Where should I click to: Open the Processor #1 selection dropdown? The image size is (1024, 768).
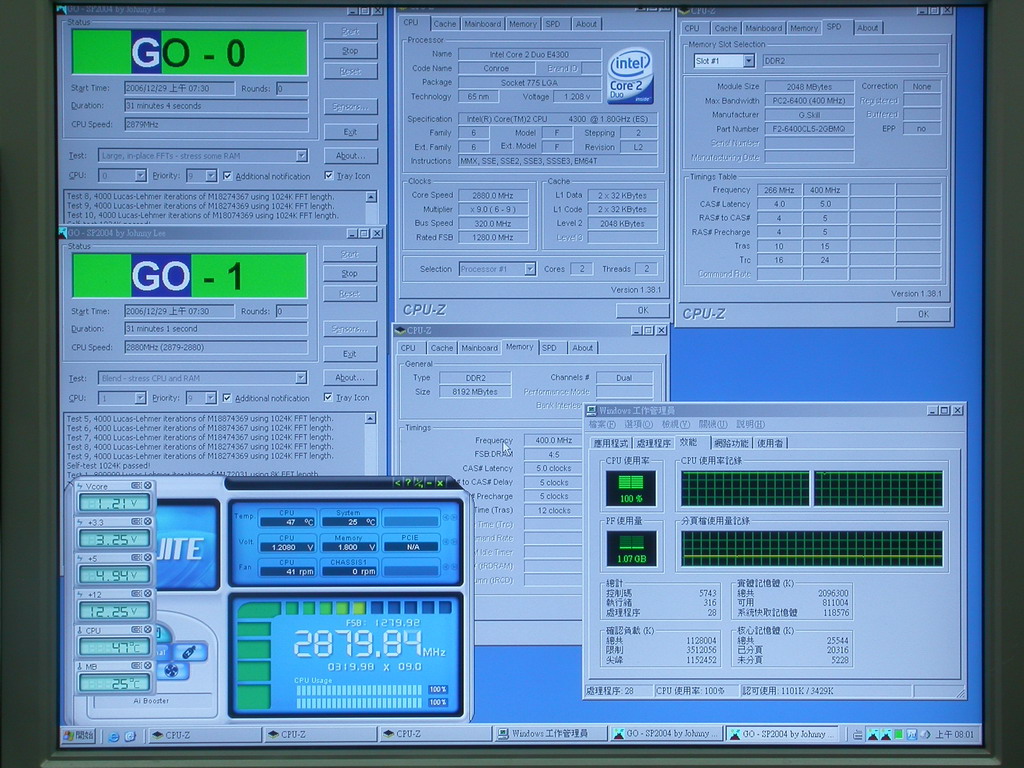pyautogui.click(x=529, y=269)
